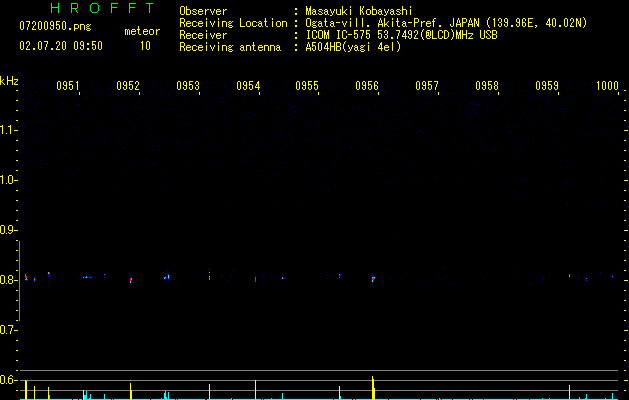Click the gray vertical frequency range bar

tap(19, 281)
